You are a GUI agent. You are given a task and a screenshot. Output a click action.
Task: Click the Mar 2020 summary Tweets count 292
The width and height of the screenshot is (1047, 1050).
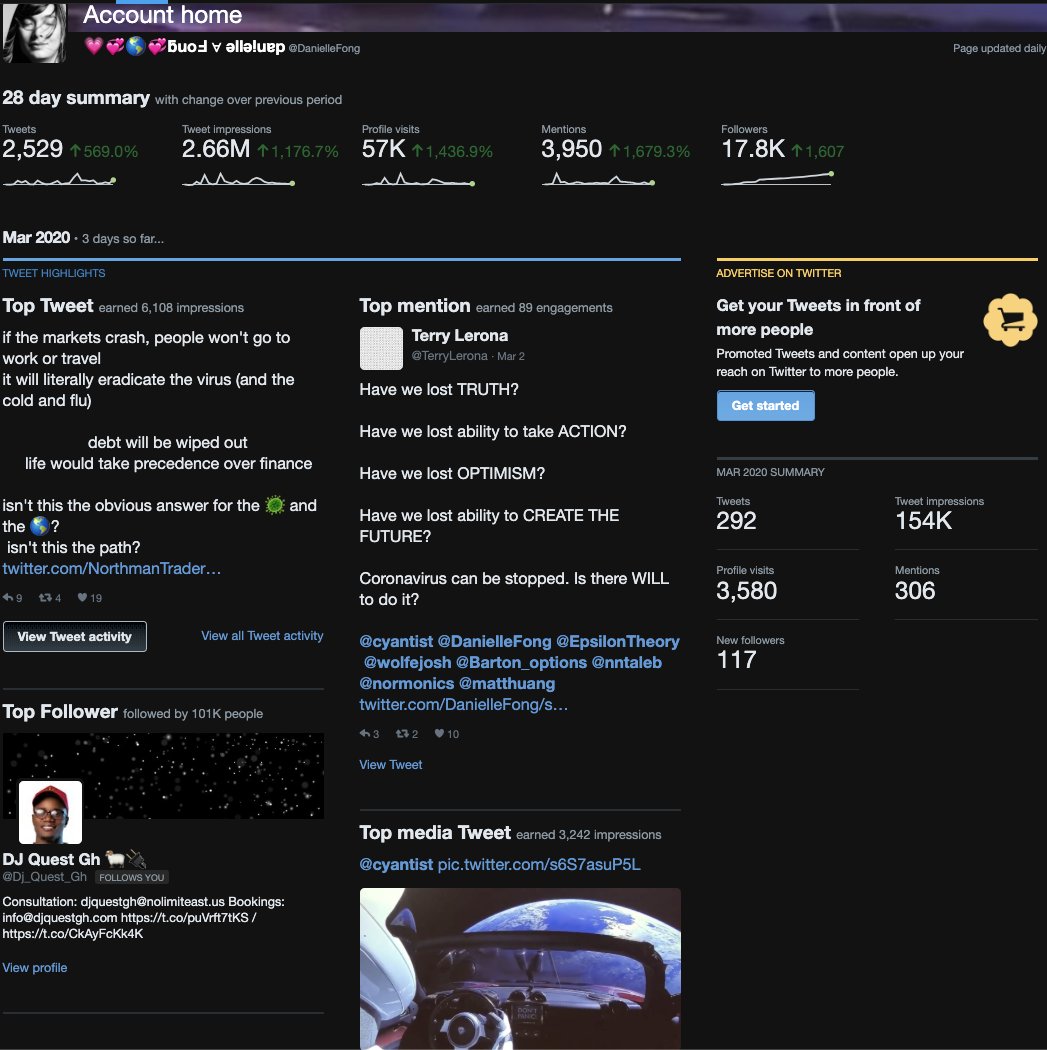736,520
